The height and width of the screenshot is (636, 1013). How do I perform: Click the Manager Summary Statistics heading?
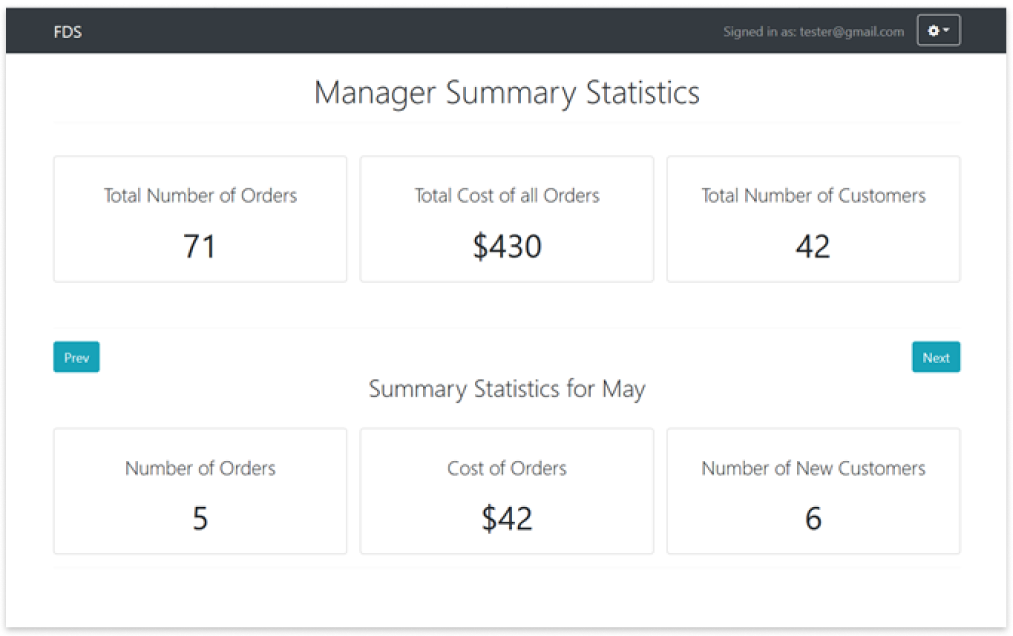pyautogui.click(x=507, y=93)
